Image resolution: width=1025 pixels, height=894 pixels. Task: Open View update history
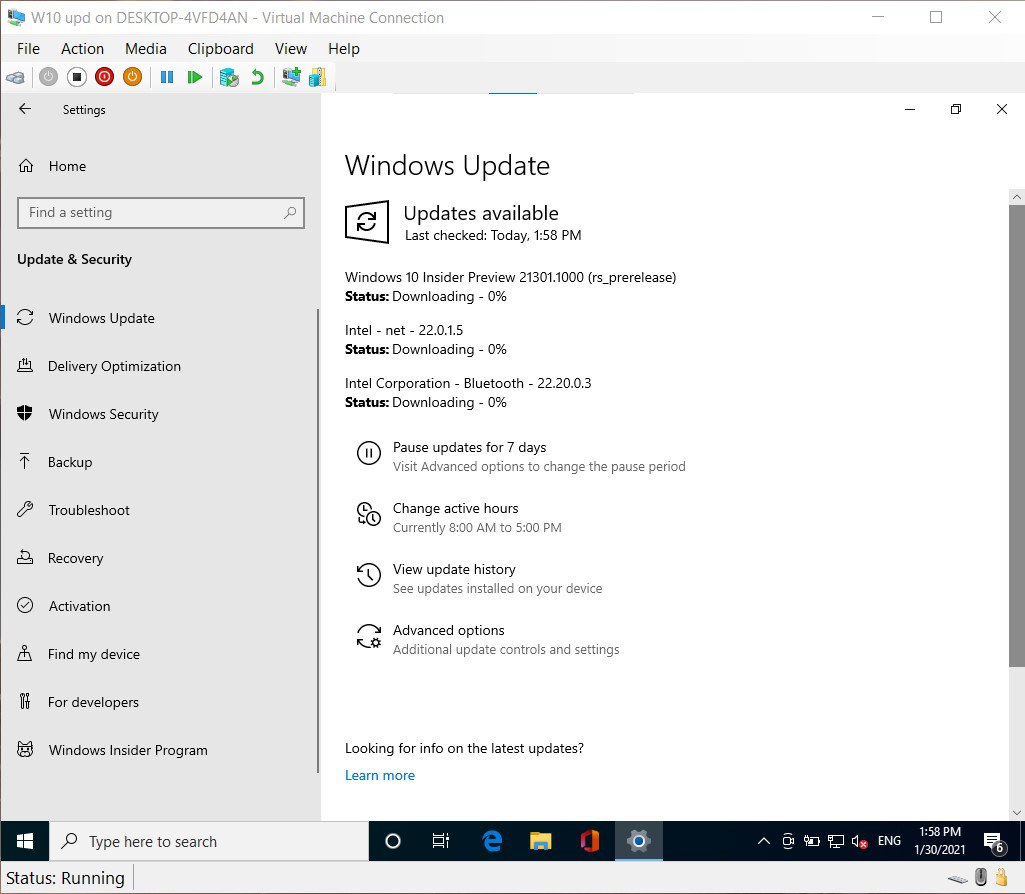coord(479,578)
